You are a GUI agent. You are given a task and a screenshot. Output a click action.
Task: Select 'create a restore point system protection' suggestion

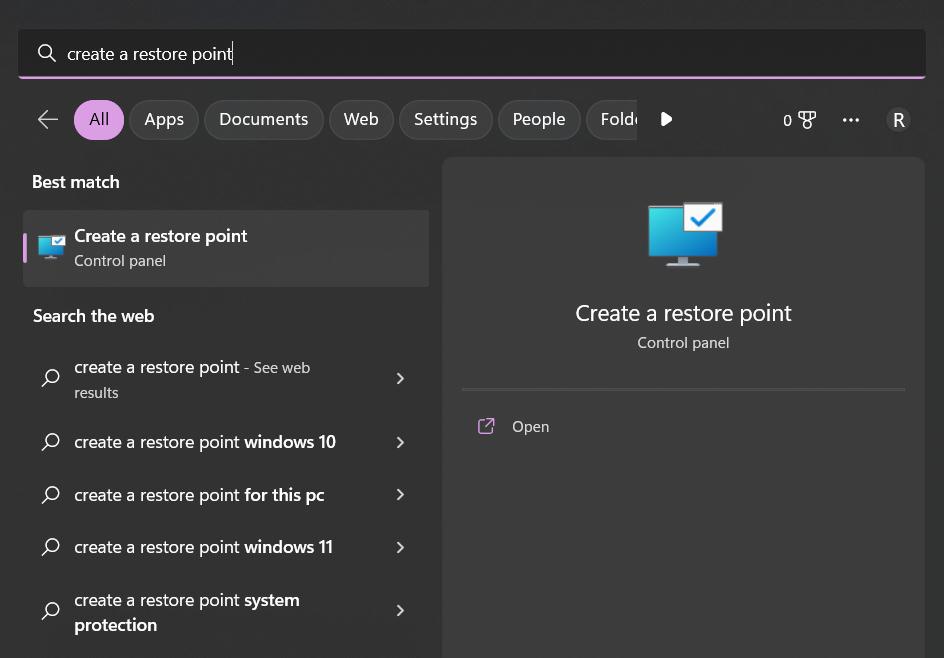pyautogui.click(x=226, y=612)
